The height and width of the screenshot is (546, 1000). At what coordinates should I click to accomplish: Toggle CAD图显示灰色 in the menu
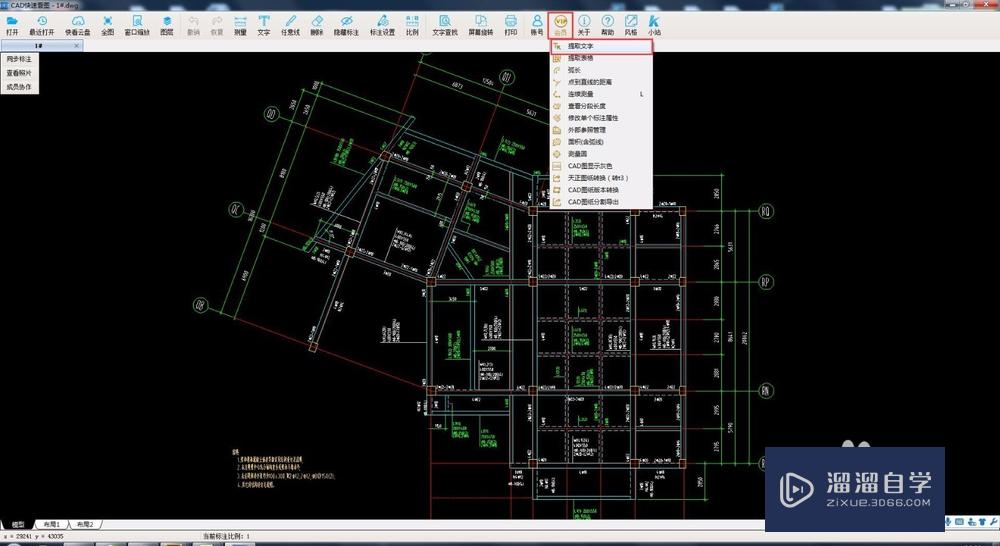601,166
